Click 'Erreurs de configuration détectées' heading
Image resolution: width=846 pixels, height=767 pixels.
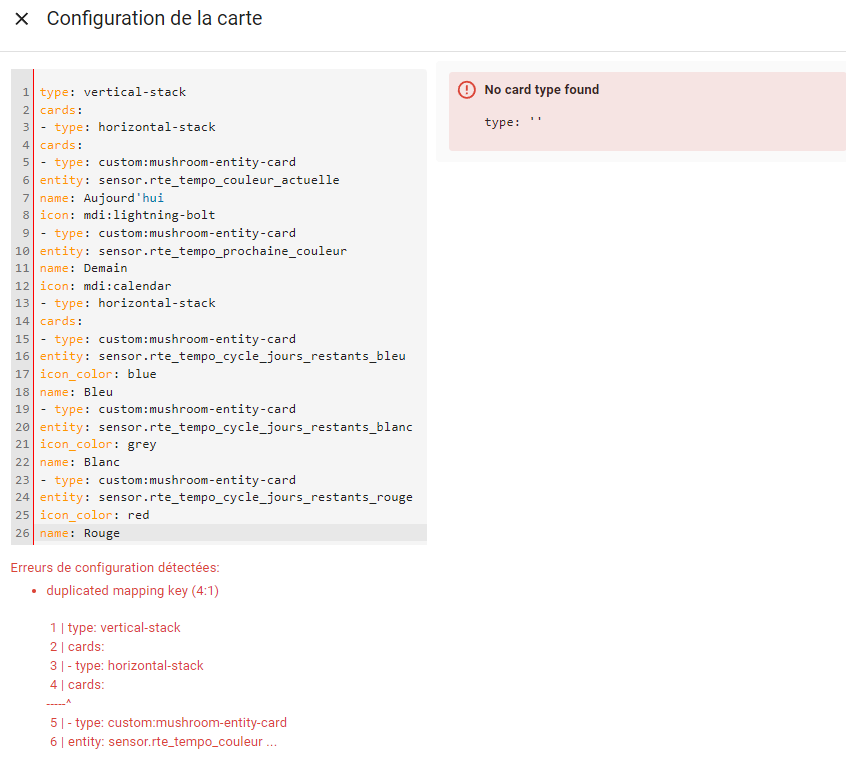point(114,568)
